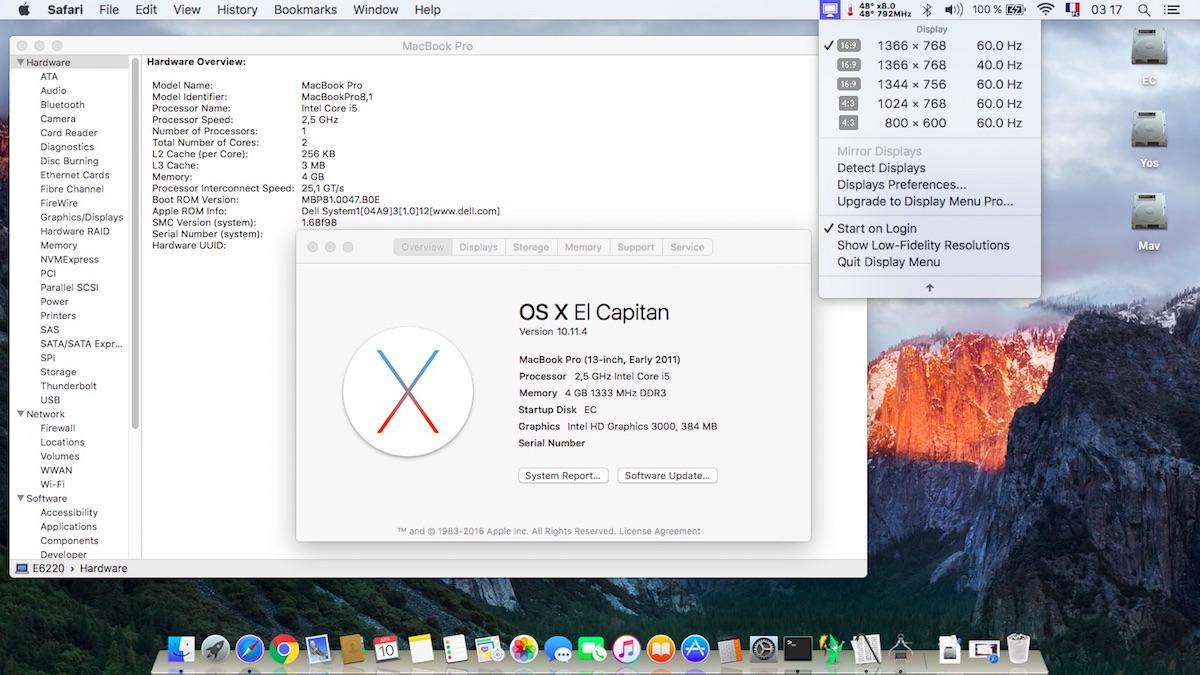Click the Bluetooth menu bar icon
Screen dimensions: 1200x675
[x=926, y=10]
